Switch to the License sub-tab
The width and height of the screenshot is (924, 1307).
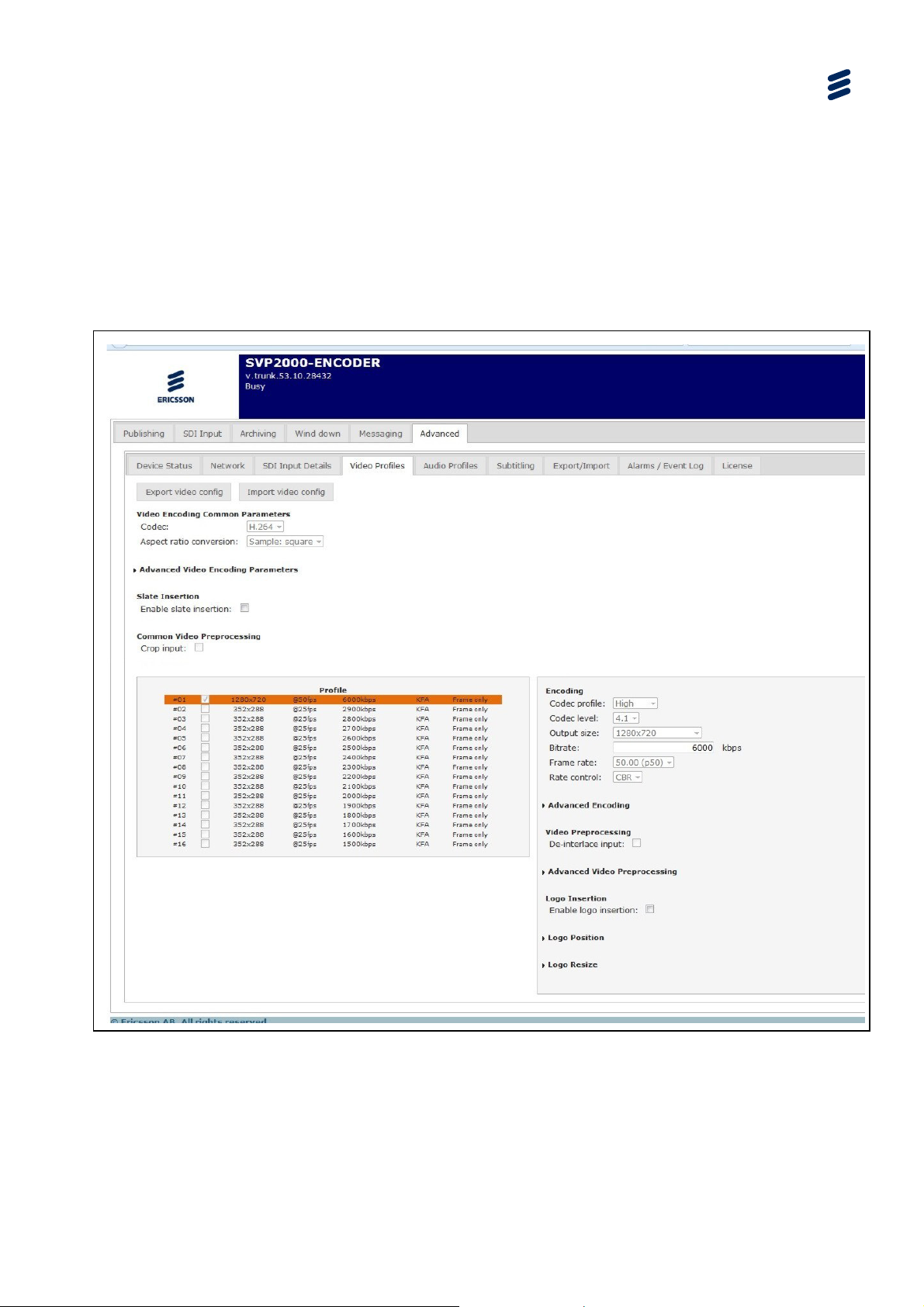[737, 465]
